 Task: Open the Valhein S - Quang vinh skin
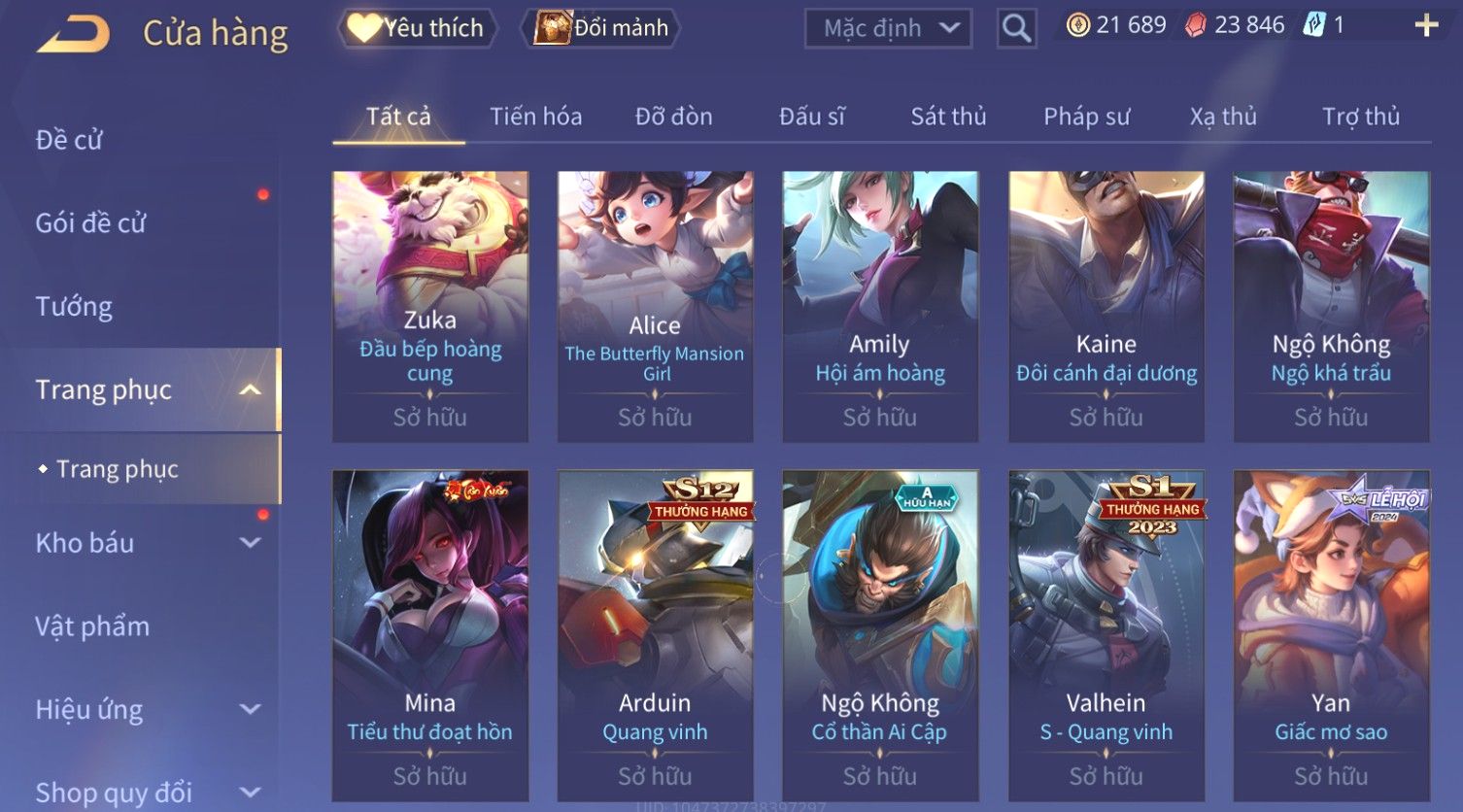click(x=1106, y=635)
